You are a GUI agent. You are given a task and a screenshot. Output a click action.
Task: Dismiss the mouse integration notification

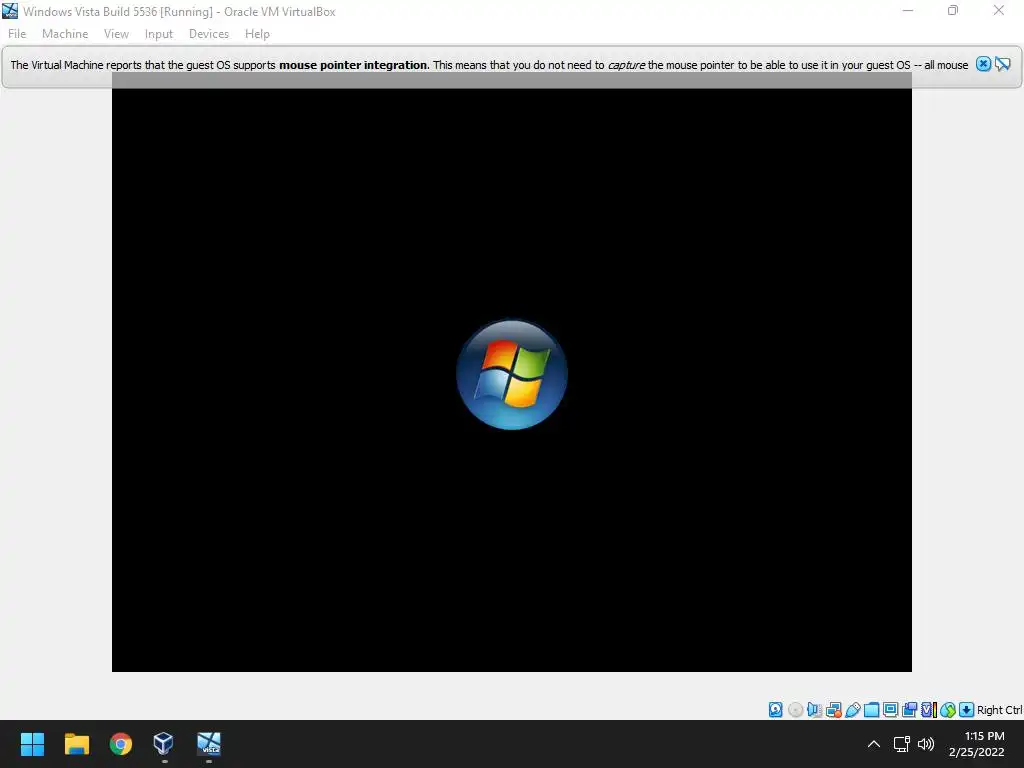pos(984,64)
